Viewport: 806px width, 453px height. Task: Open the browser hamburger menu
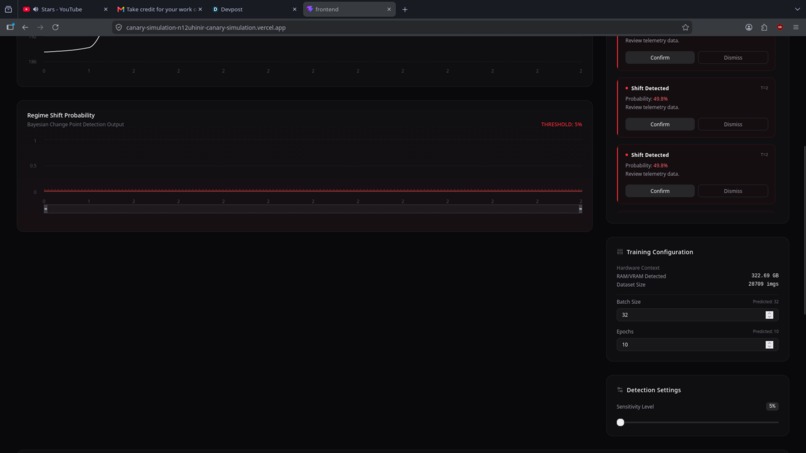796,27
